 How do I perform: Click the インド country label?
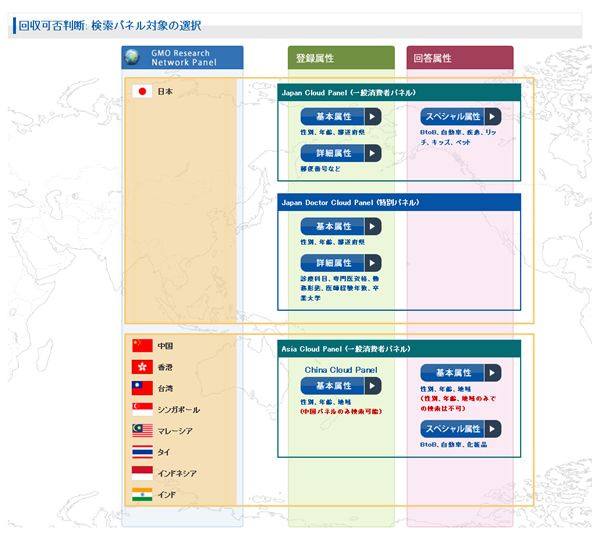click(x=167, y=494)
